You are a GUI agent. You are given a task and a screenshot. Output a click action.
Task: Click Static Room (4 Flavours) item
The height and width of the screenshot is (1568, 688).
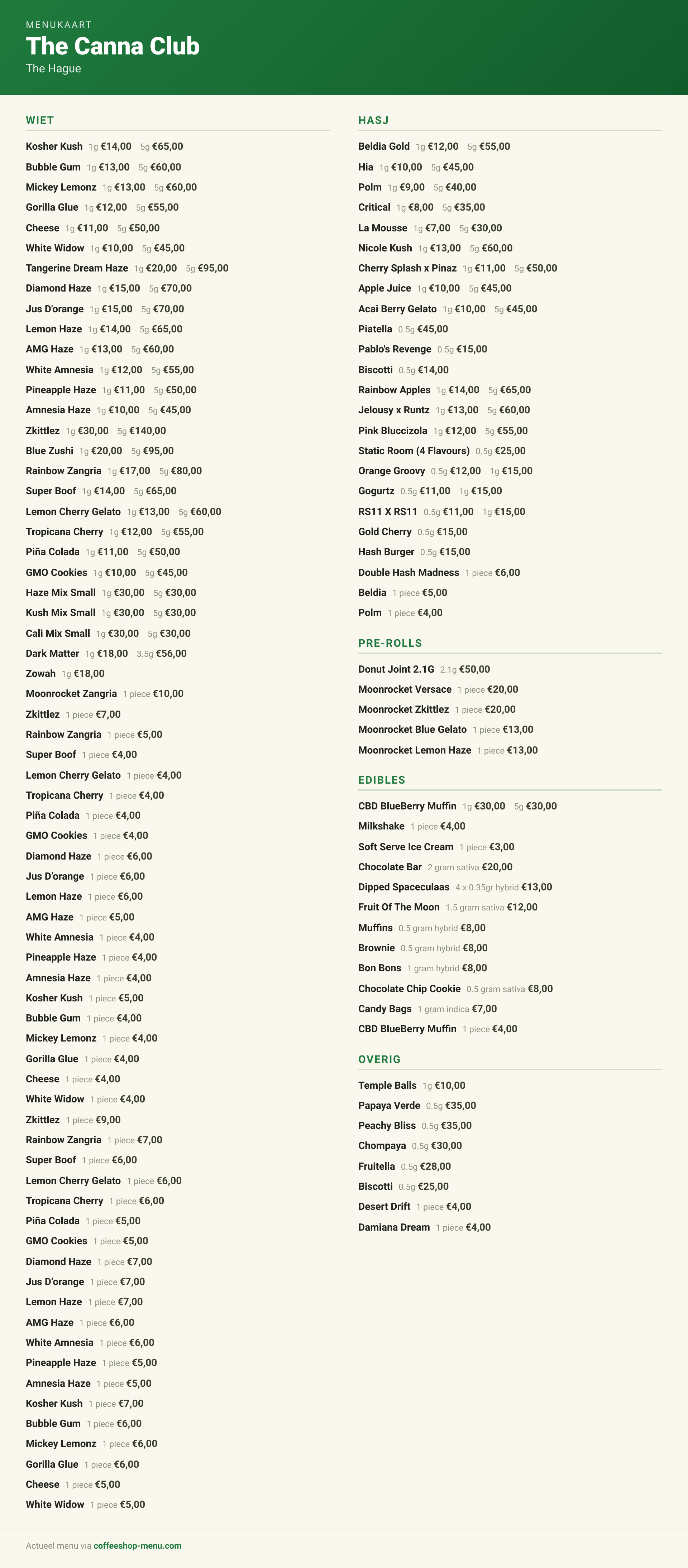(441, 451)
